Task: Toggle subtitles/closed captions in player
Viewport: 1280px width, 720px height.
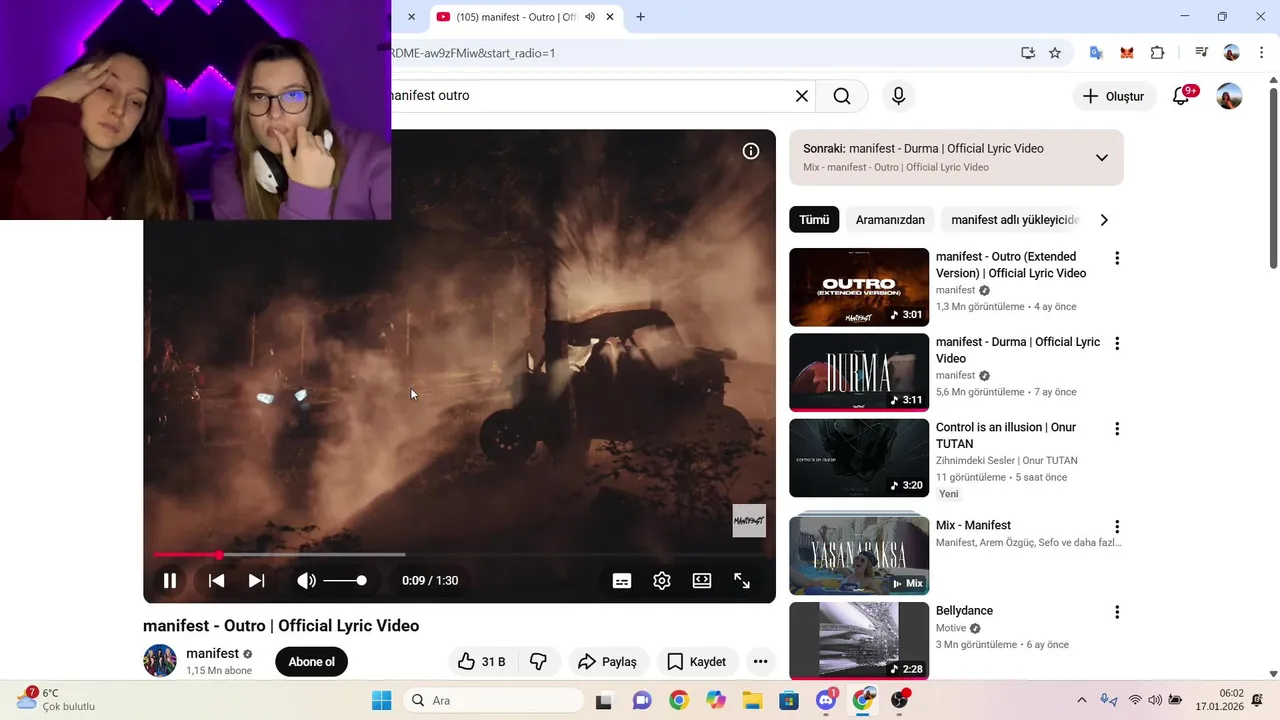Action: tap(622, 580)
